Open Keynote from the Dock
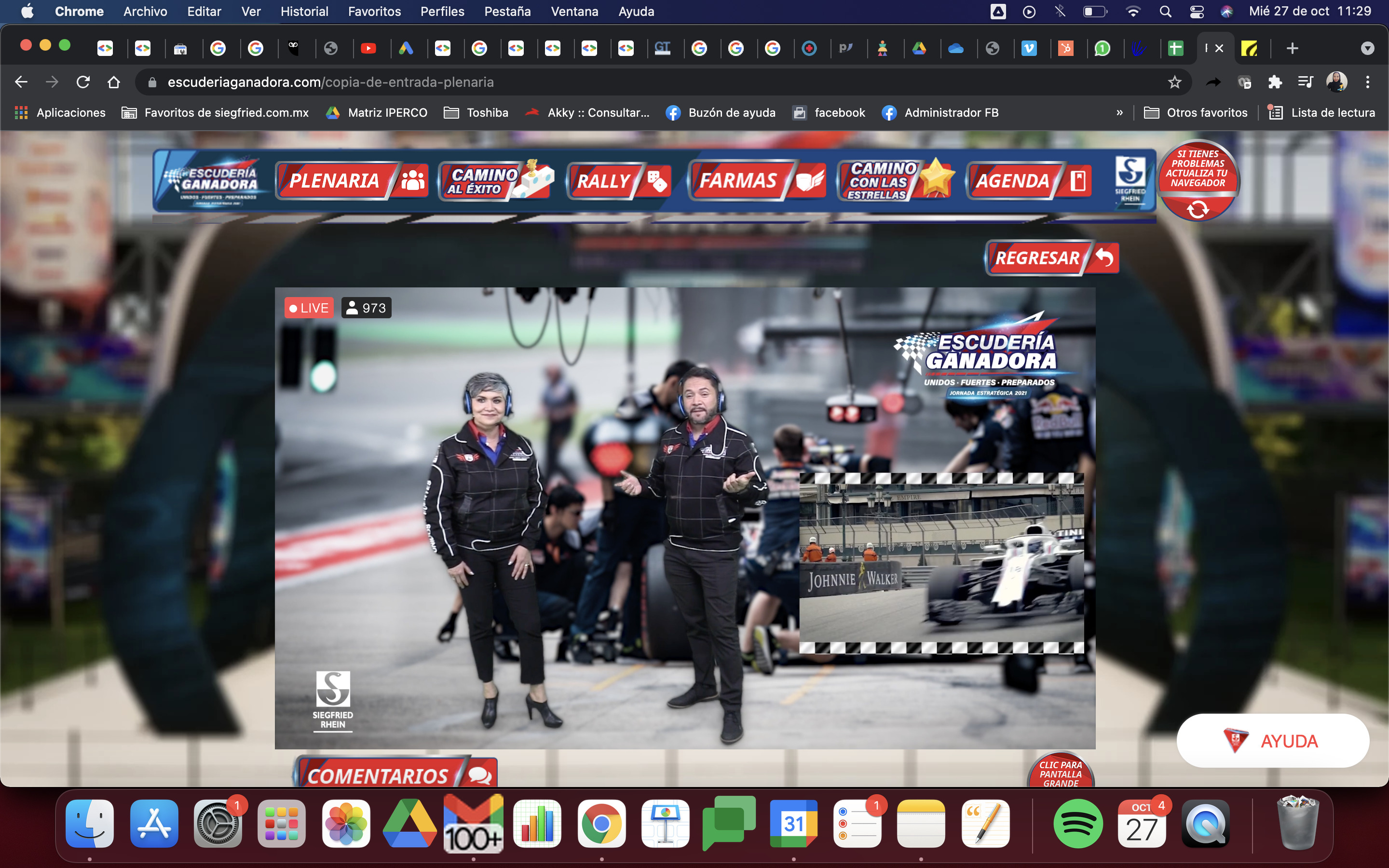The image size is (1389, 868). [x=665, y=823]
